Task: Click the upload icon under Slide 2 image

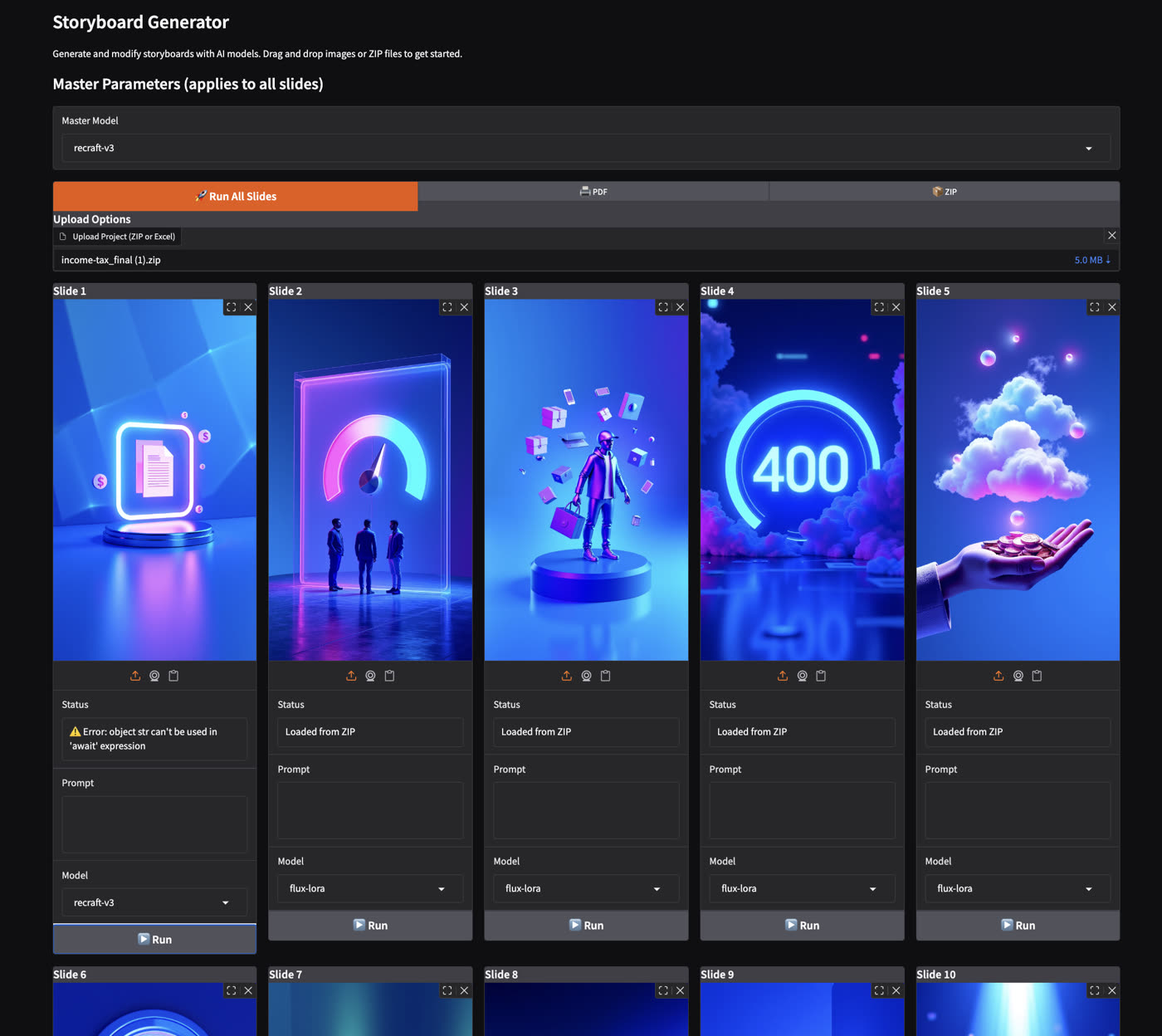Action: point(351,676)
